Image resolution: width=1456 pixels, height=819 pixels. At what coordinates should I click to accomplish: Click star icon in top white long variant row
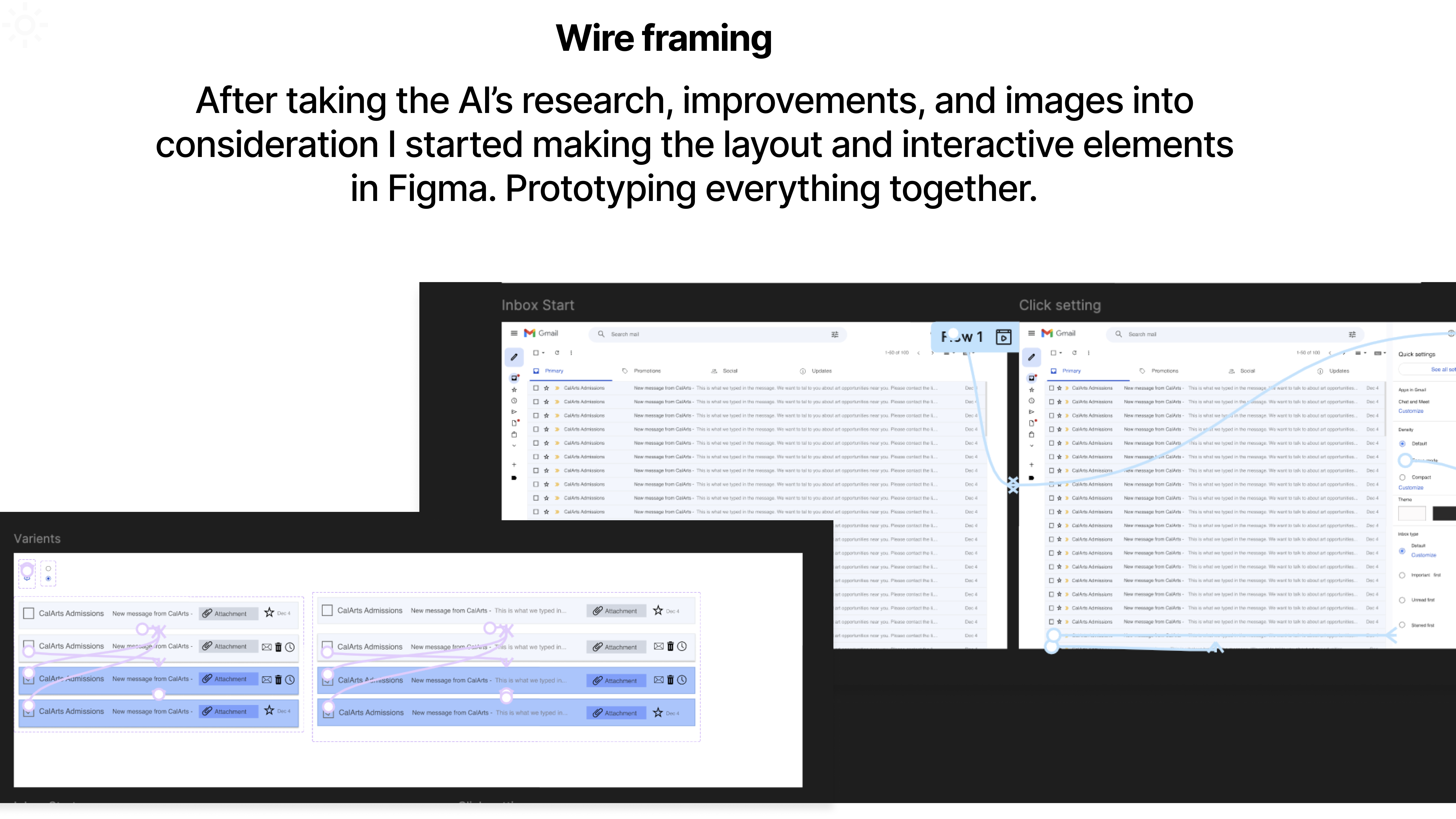(x=658, y=610)
